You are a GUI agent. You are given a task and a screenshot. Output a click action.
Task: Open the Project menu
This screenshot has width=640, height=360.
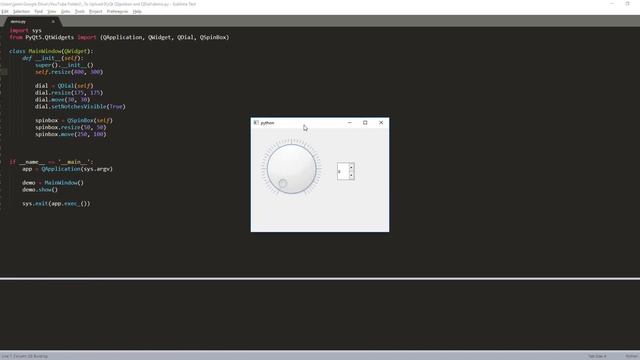point(96,11)
